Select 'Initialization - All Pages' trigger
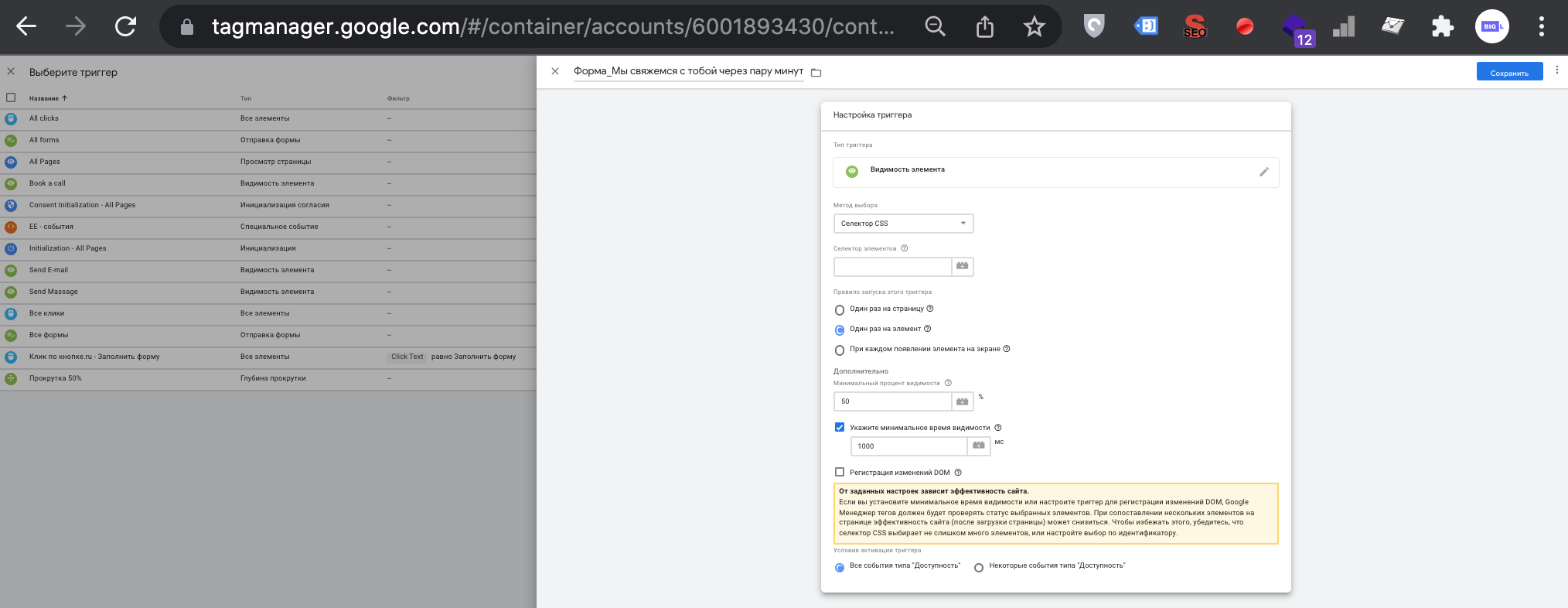The width and height of the screenshot is (1568, 608). pos(268,248)
